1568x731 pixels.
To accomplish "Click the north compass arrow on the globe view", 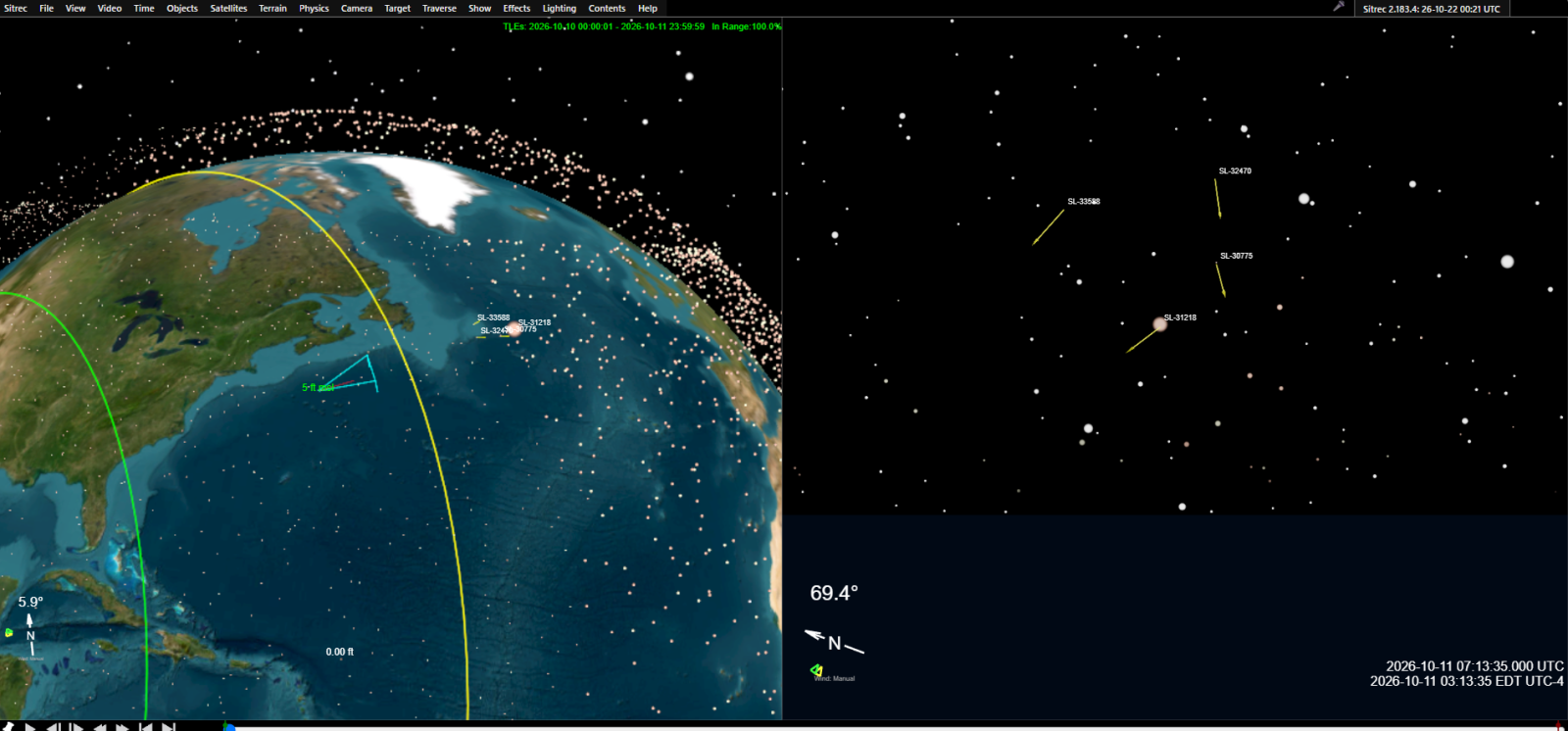I will click(30, 635).
